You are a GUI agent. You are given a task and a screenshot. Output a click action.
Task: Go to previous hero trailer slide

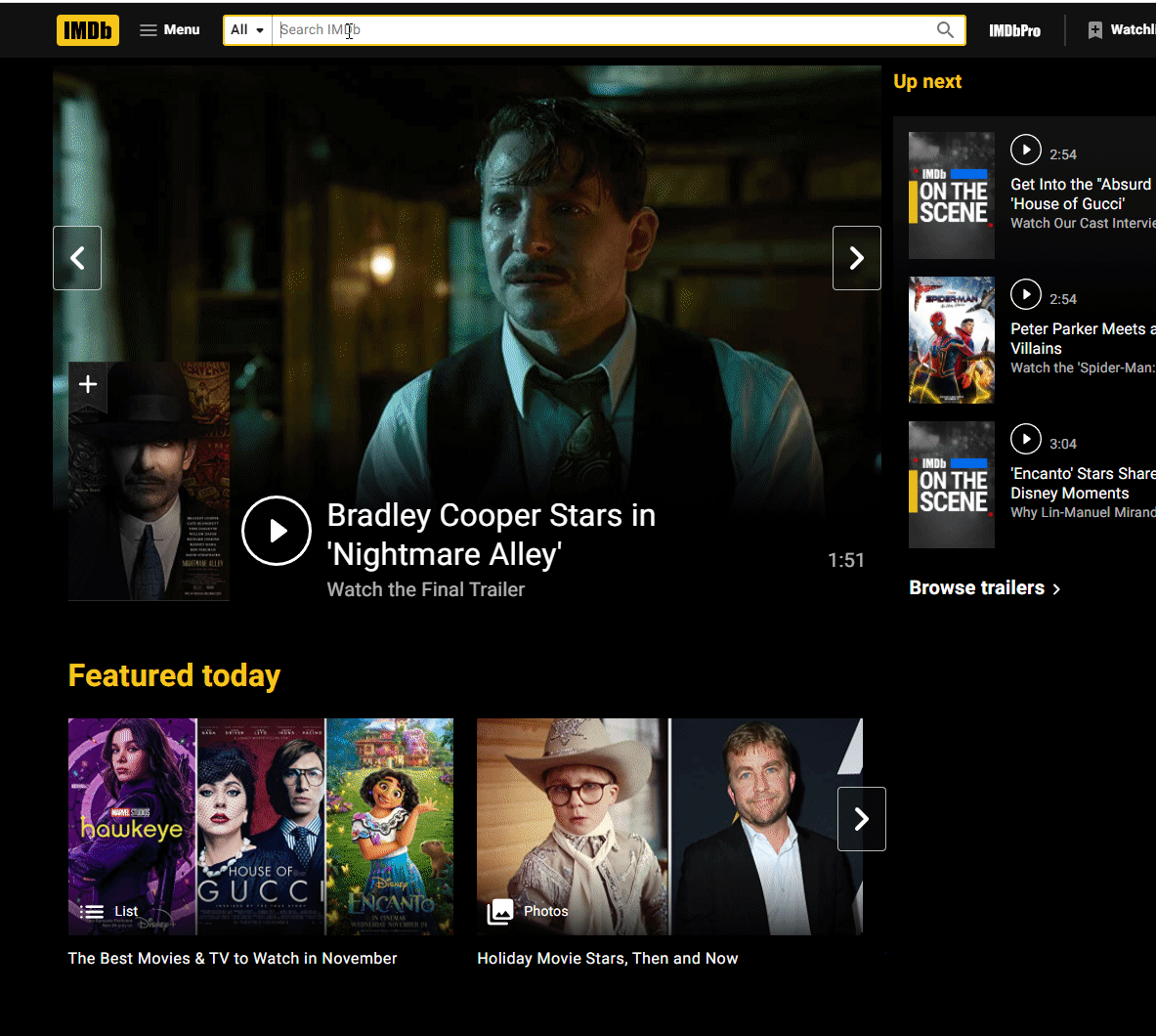(77, 258)
